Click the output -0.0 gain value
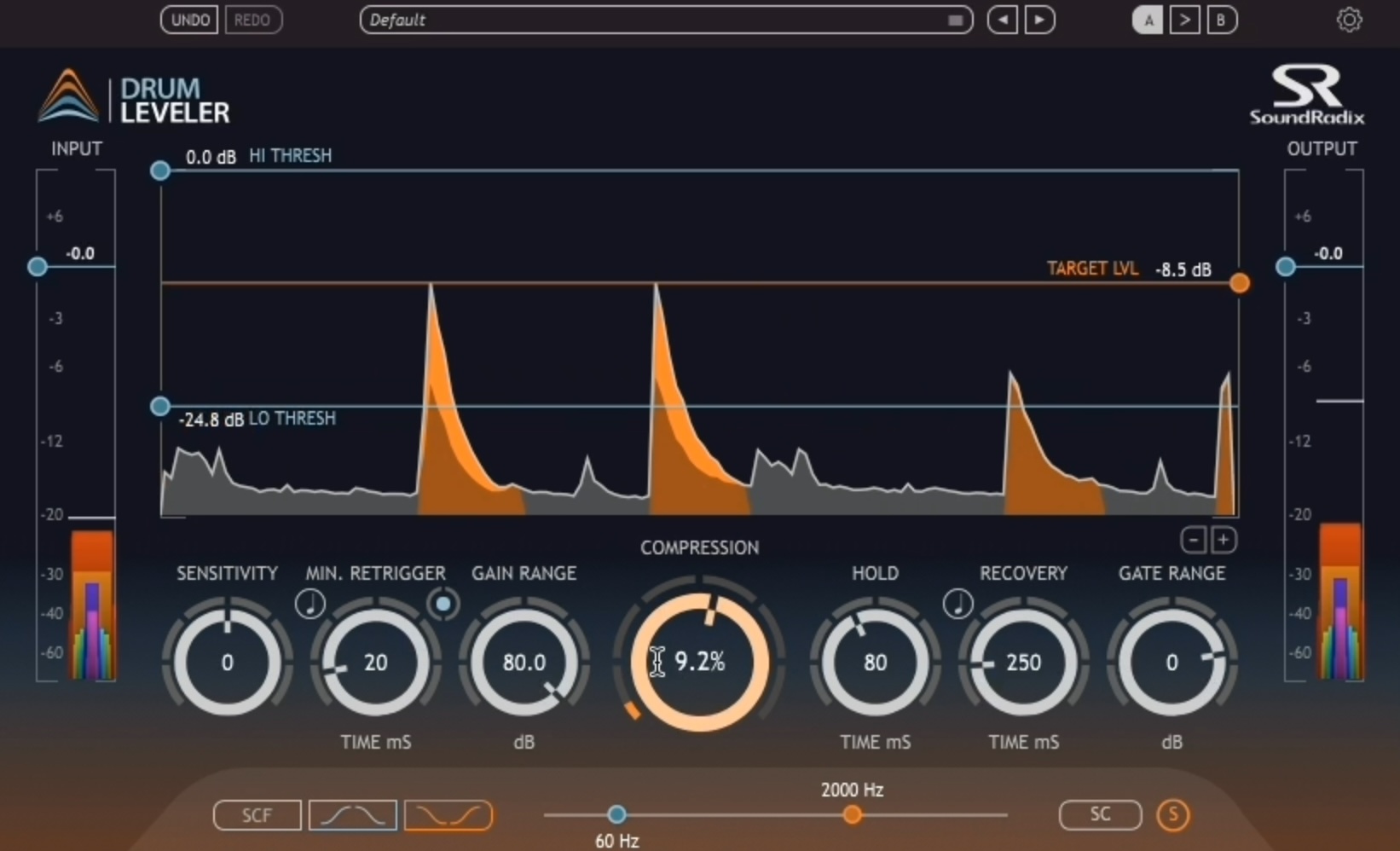 (1328, 253)
